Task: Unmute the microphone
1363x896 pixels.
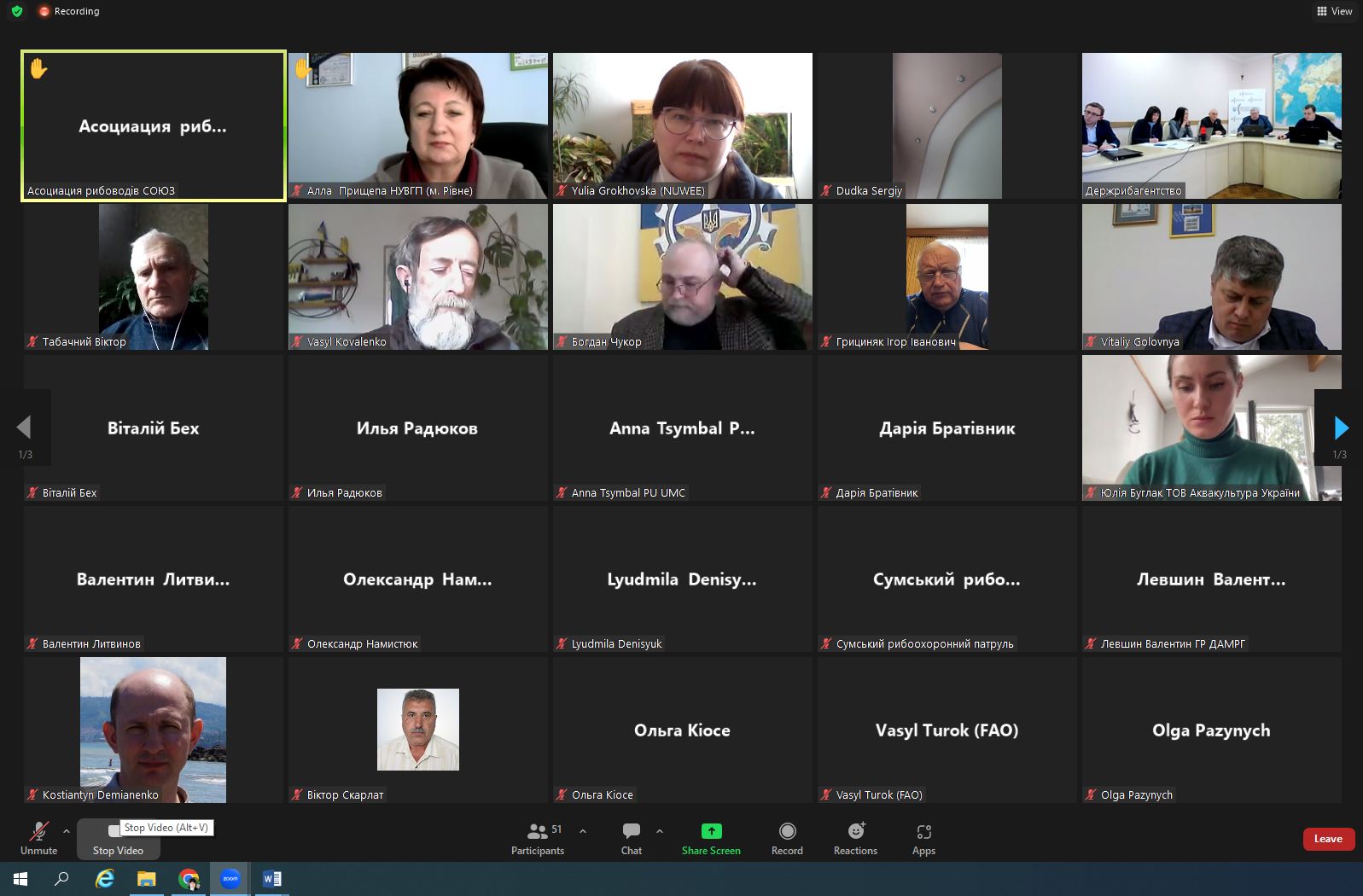Action: pos(38,837)
